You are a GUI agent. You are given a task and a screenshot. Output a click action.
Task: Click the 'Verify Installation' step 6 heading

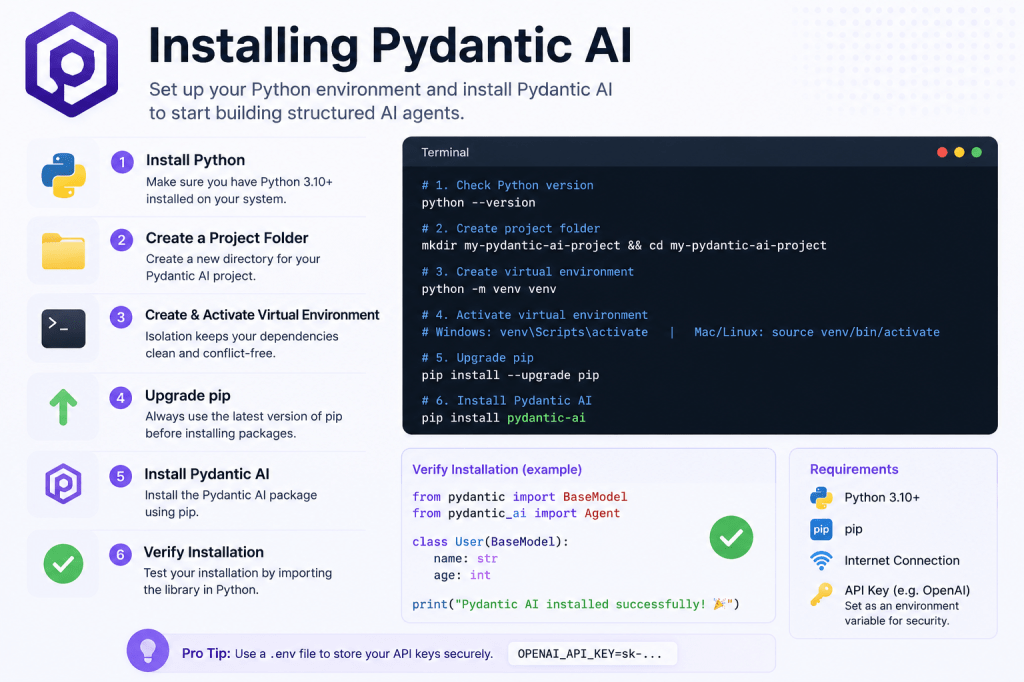click(204, 552)
